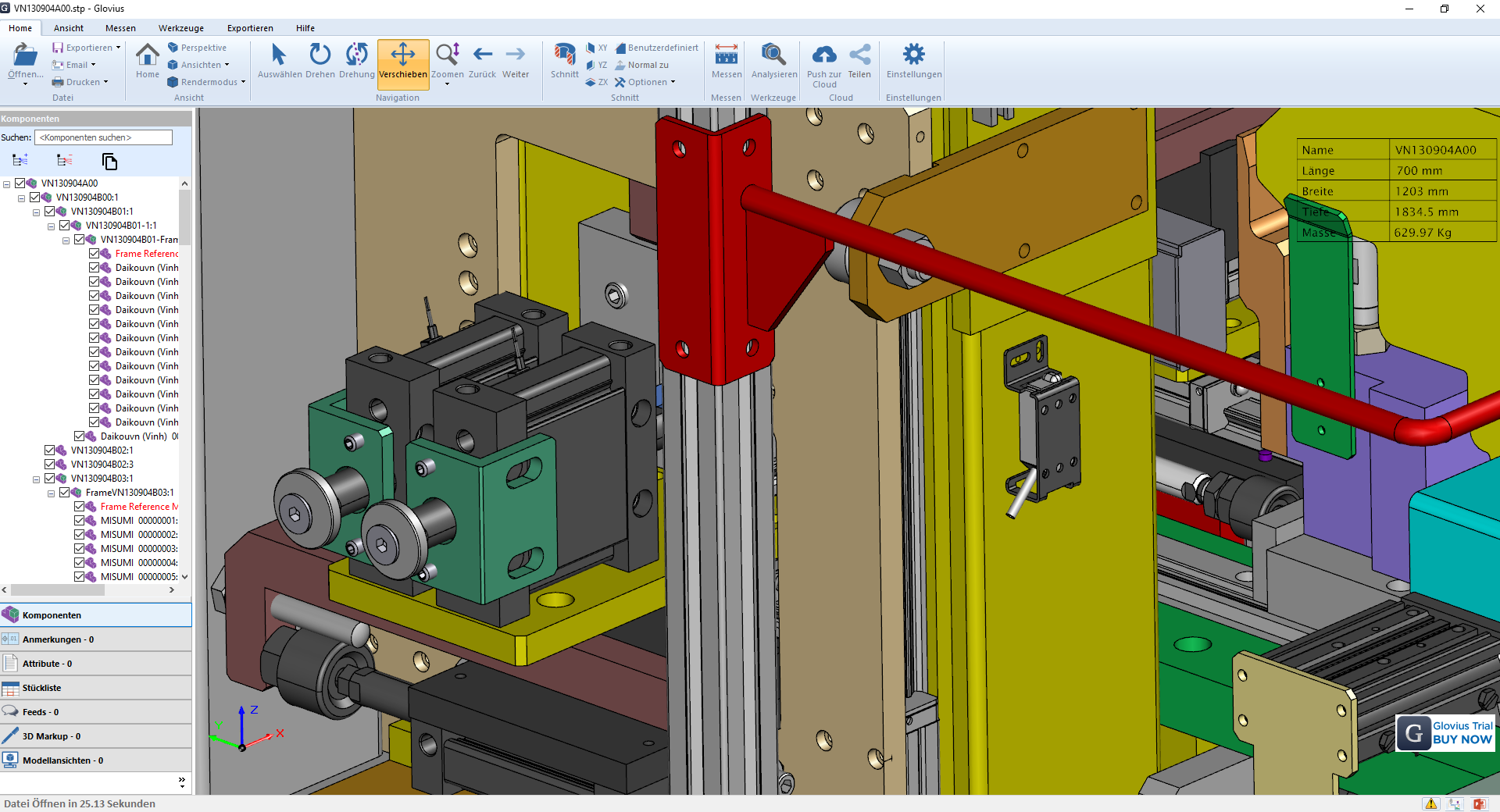
Task: Toggle the XY section plane
Action: (596, 48)
